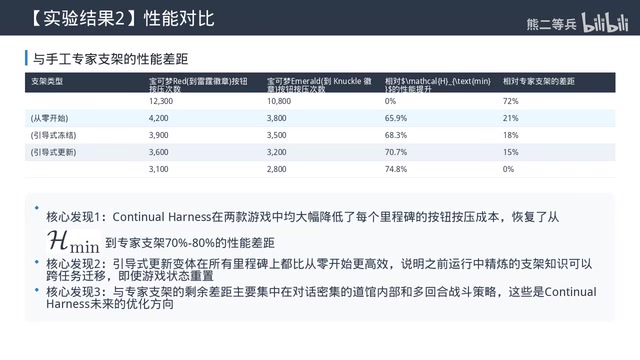The image size is (640, 360).
Task: Click the 宝可梦Emerald button press column header
Action: click(319, 84)
